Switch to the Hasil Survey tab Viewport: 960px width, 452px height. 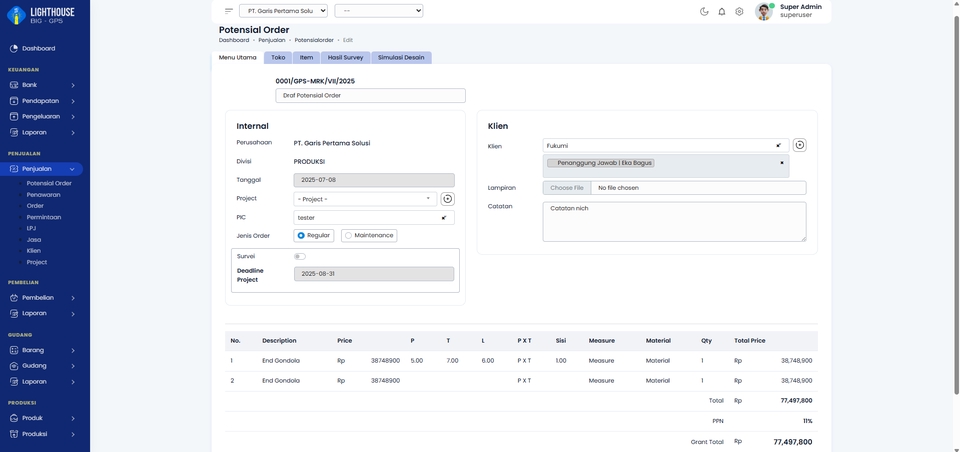pyautogui.click(x=345, y=58)
